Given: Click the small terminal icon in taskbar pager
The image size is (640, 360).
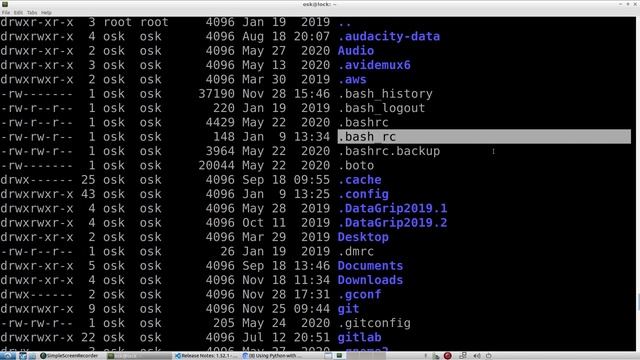Looking at the screenshot, I should tap(339, 356).
